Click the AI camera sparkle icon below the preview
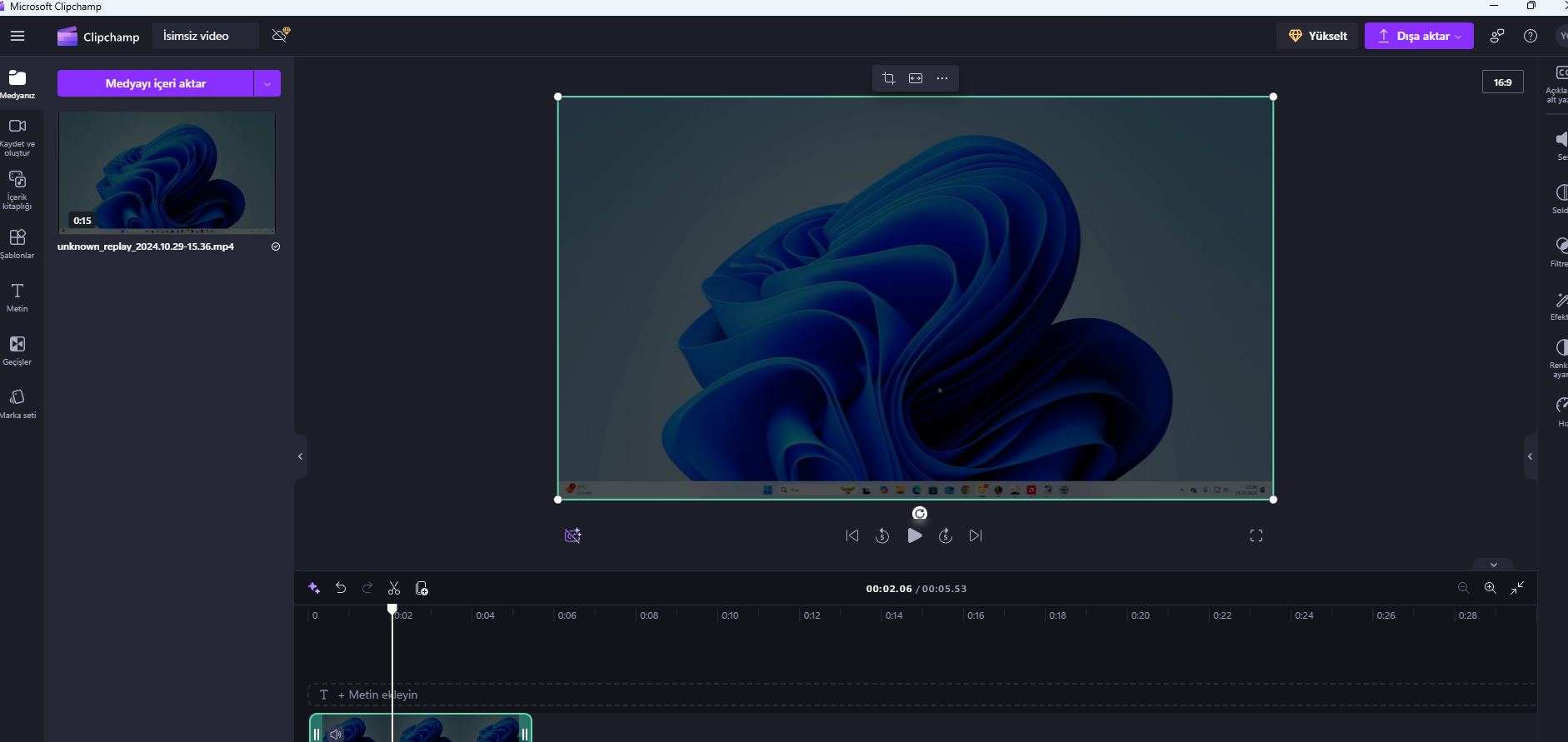 pyautogui.click(x=572, y=535)
